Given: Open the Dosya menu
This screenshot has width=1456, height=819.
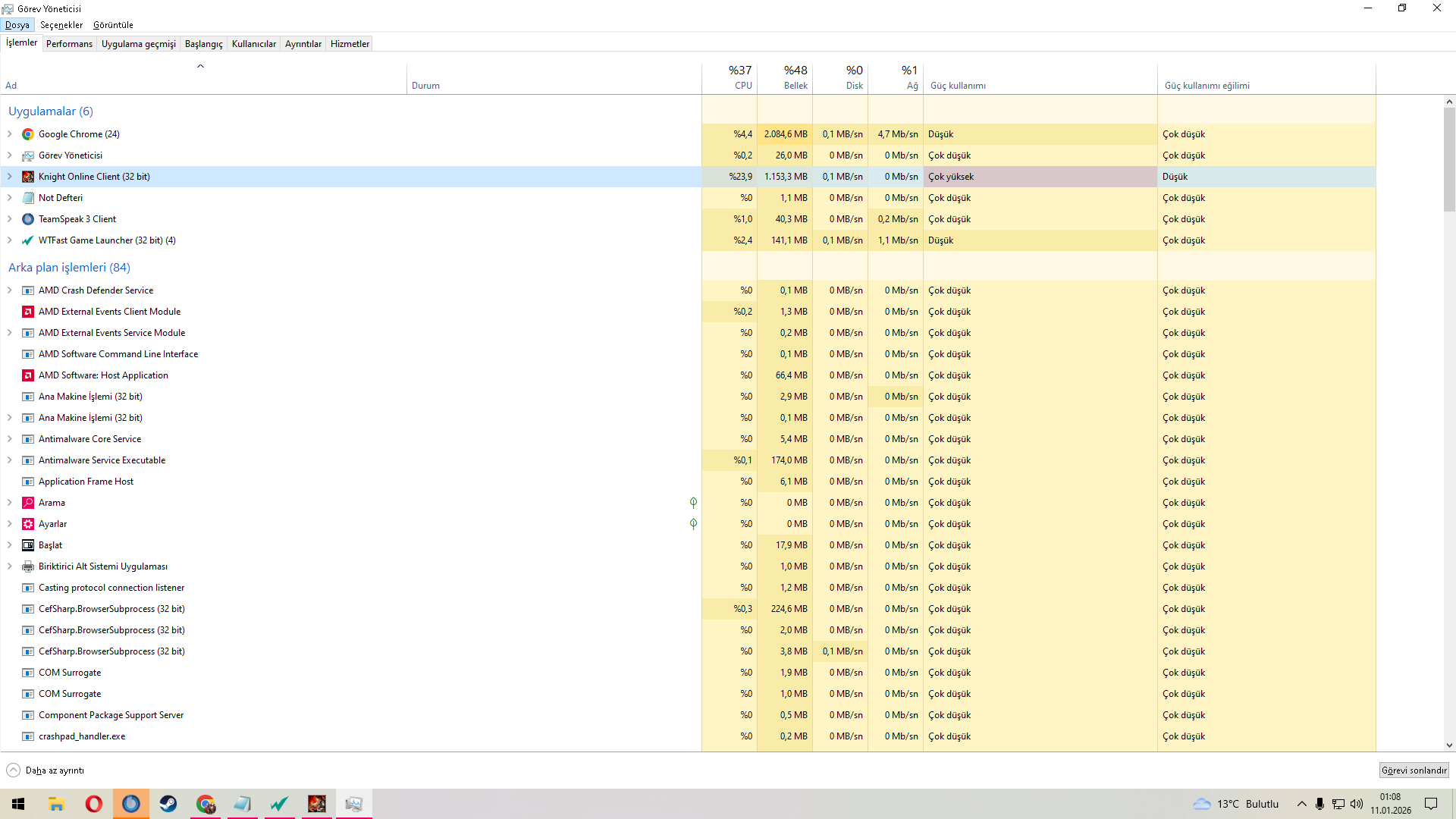Looking at the screenshot, I should (x=17, y=25).
